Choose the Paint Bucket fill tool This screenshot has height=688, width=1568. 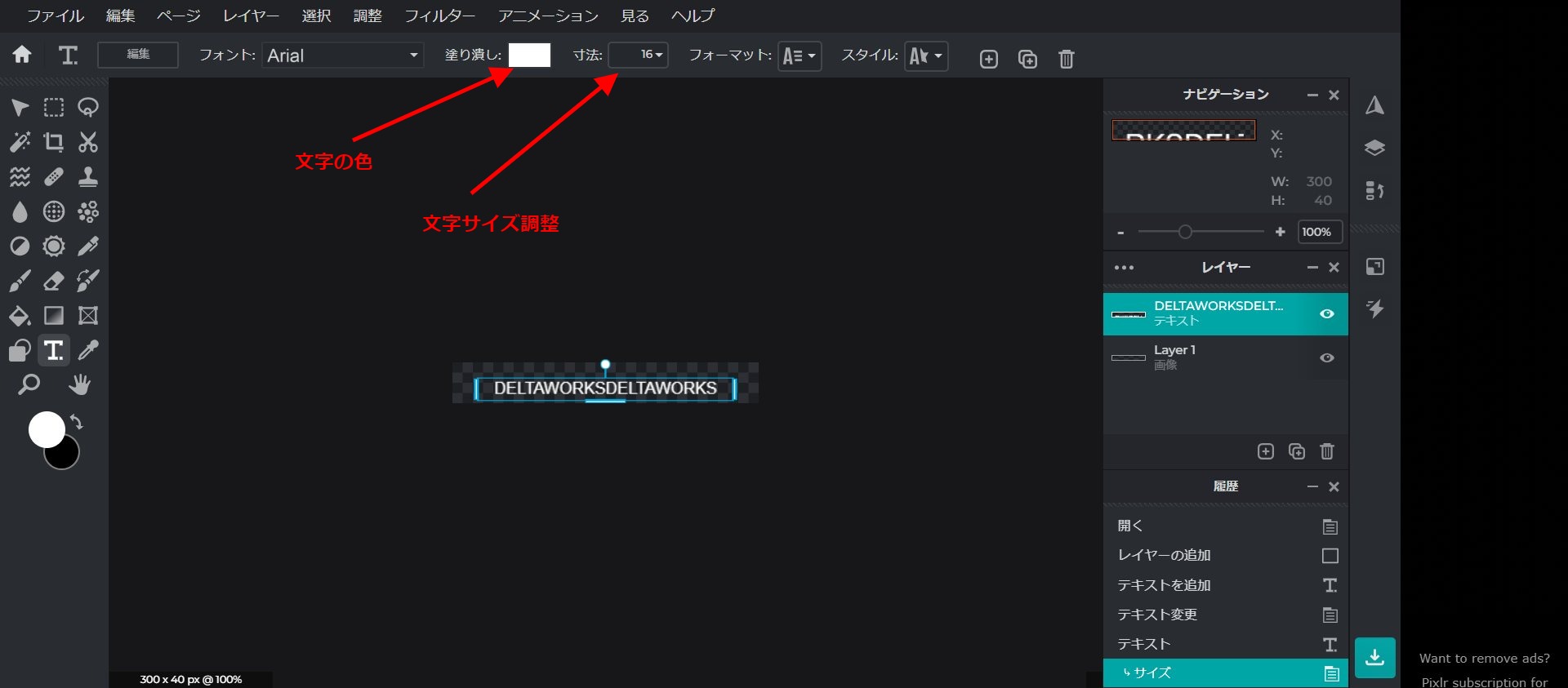pos(20,316)
